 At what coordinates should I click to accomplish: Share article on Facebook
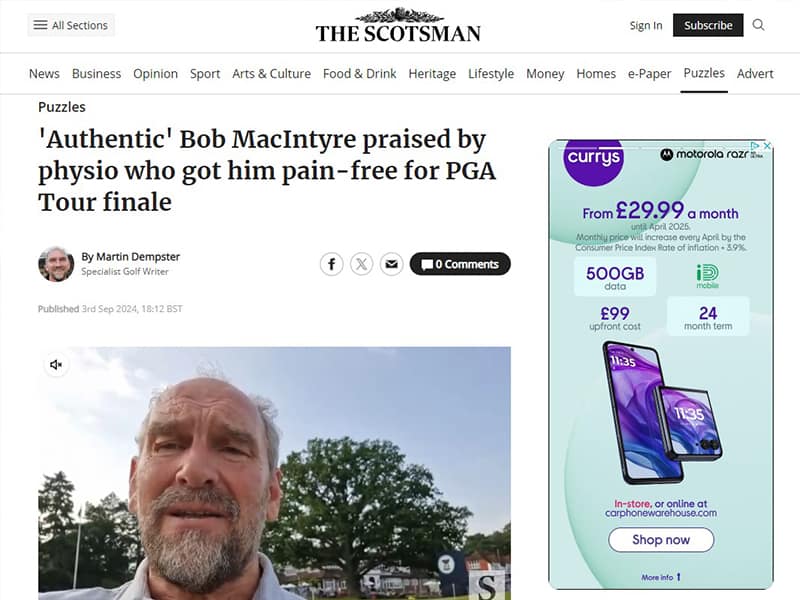(x=332, y=264)
